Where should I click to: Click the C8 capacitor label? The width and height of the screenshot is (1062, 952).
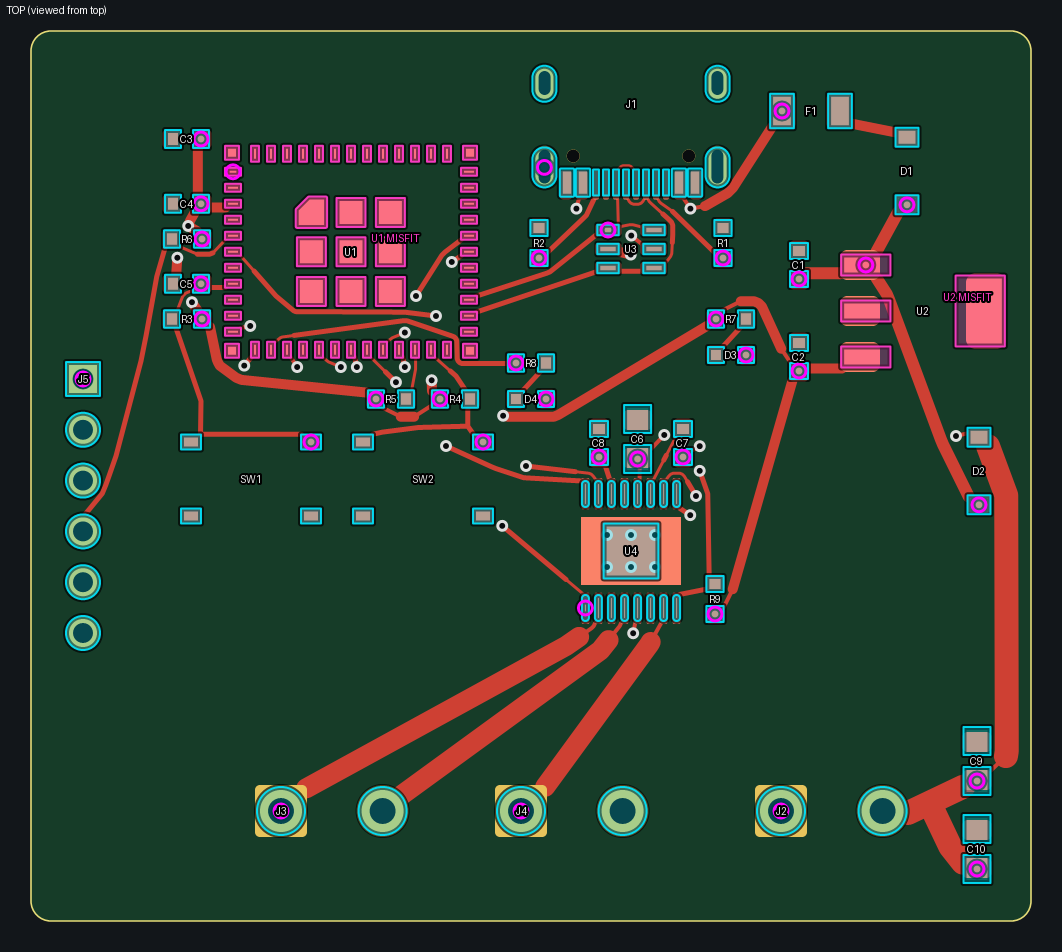coord(598,443)
